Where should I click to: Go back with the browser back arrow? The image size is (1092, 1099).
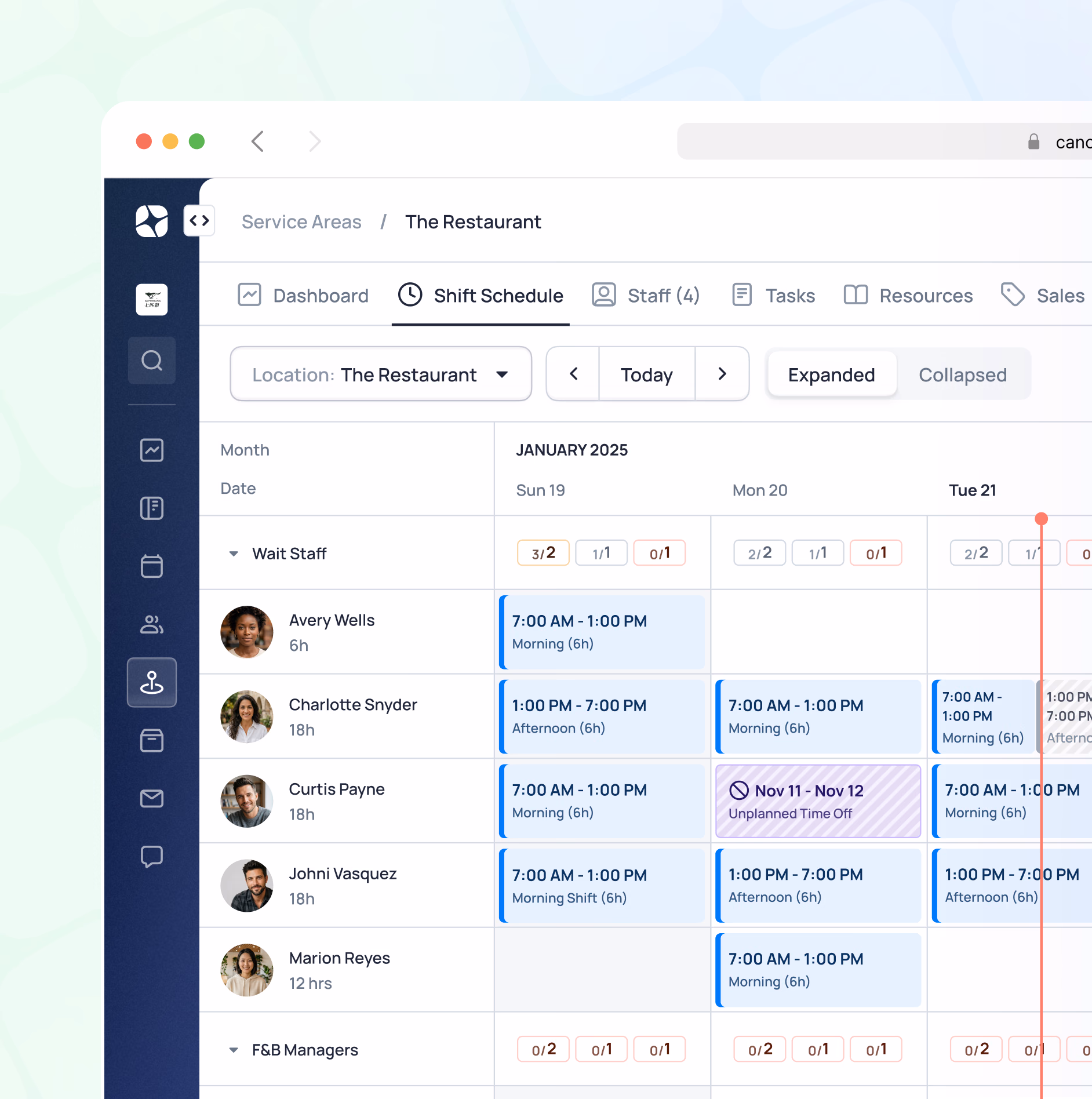point(258,141)
